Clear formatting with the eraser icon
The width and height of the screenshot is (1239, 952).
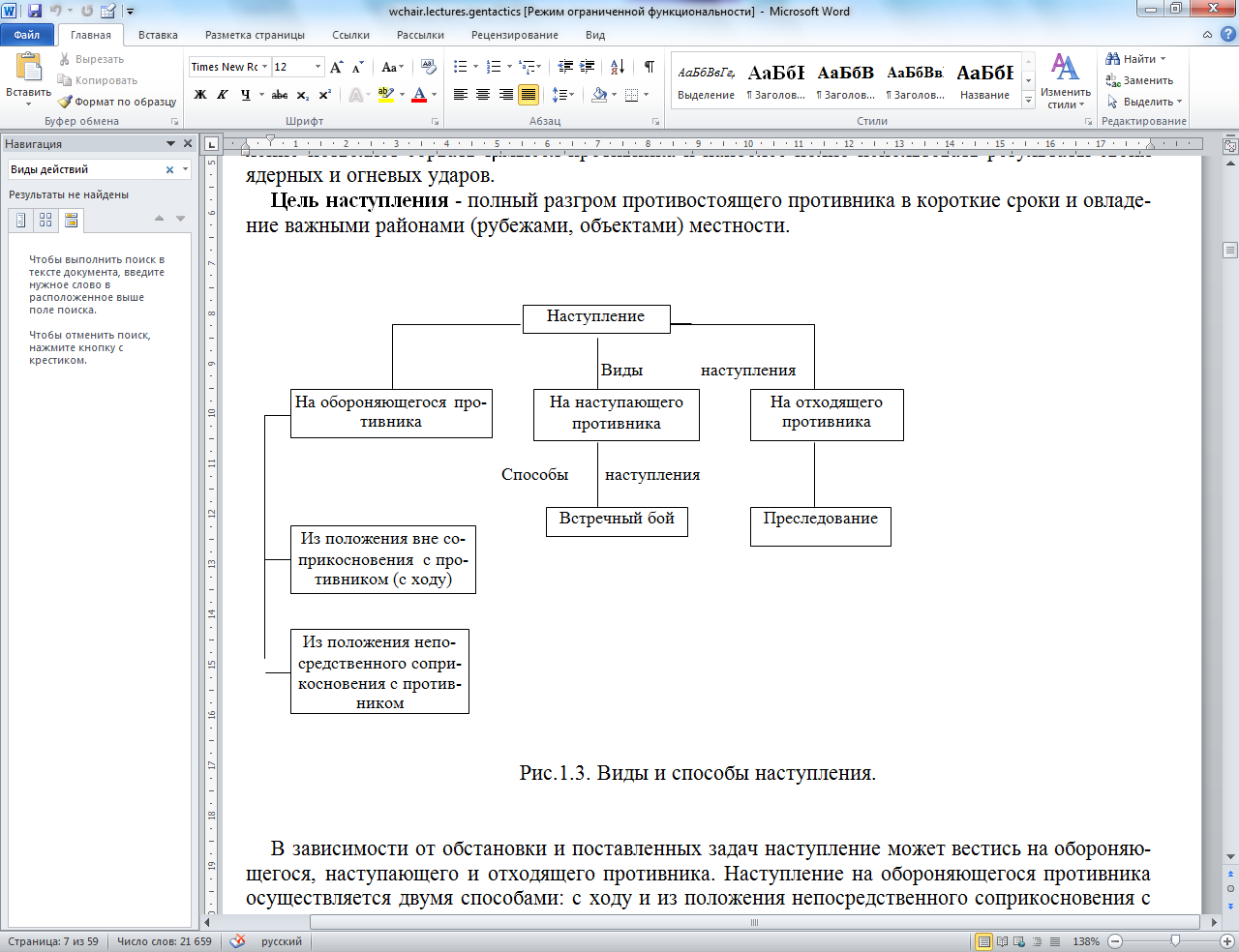pyautogui.click(x=429, y=67)
